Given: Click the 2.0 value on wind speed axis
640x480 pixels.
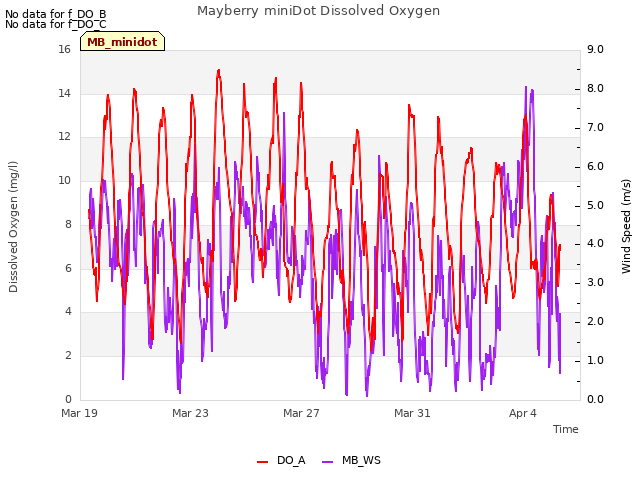Looking at the screenshot, I should (x=595, y=322).
